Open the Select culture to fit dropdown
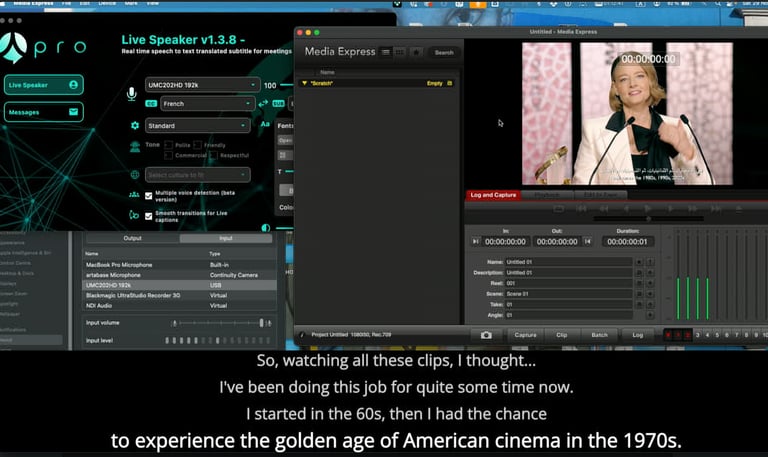Image resolution: width=768 pixels, height=457 pixels. [197, 174]
